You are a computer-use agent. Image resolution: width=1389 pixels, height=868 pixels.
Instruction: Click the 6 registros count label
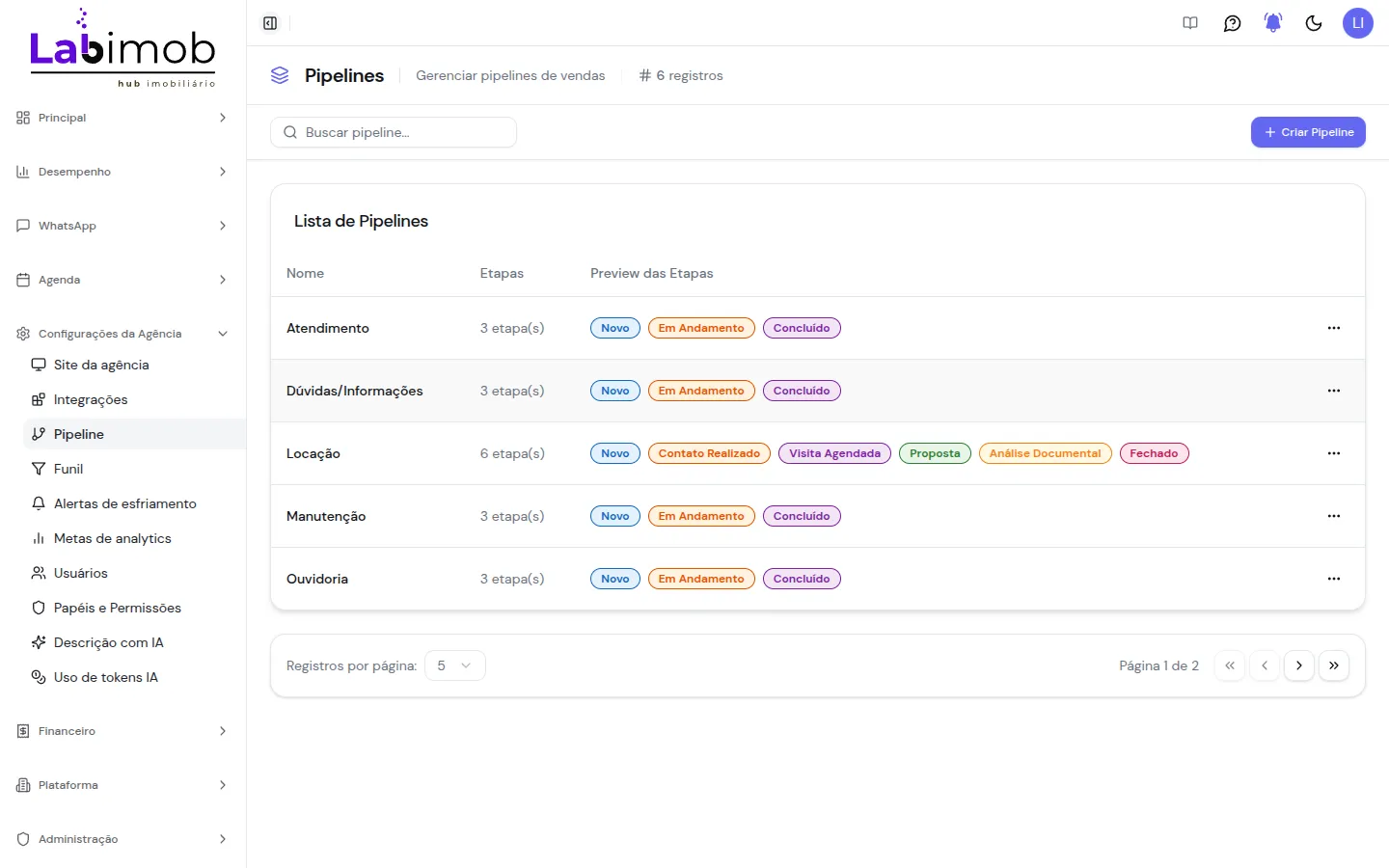pyautogui.click(x=681, y=75)
